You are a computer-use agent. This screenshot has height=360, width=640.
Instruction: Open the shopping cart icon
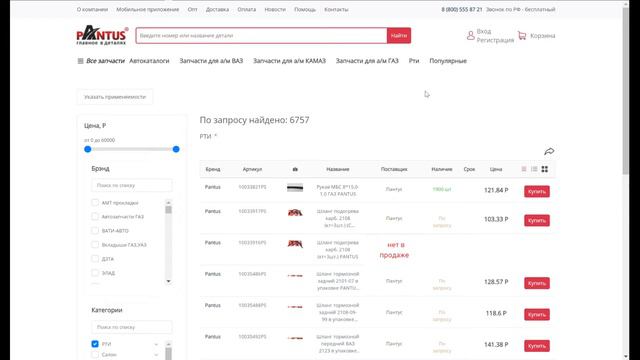coord(522,36)
